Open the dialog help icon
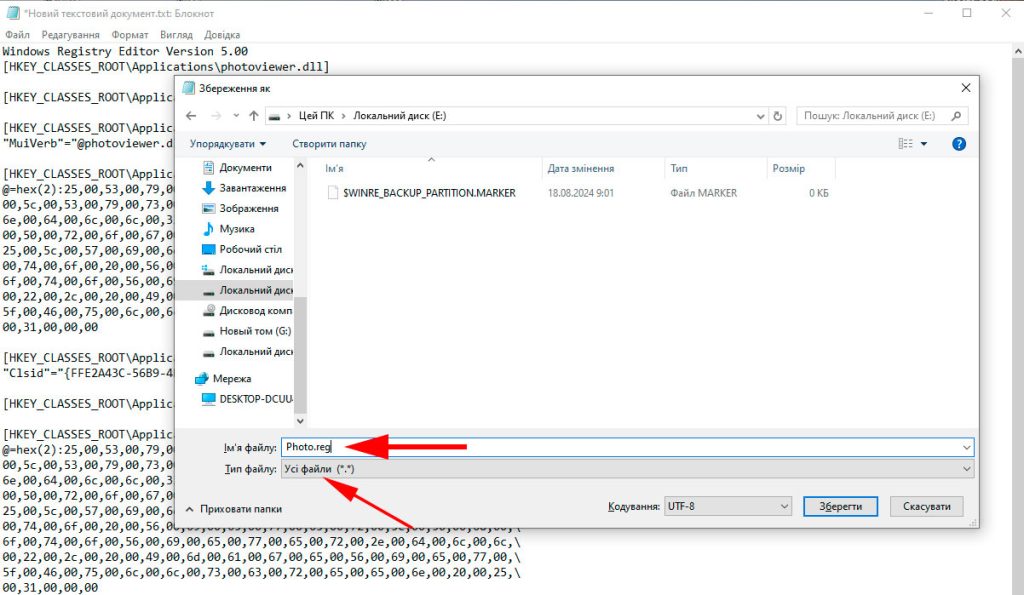The image size is (1024, 595). 958,144
